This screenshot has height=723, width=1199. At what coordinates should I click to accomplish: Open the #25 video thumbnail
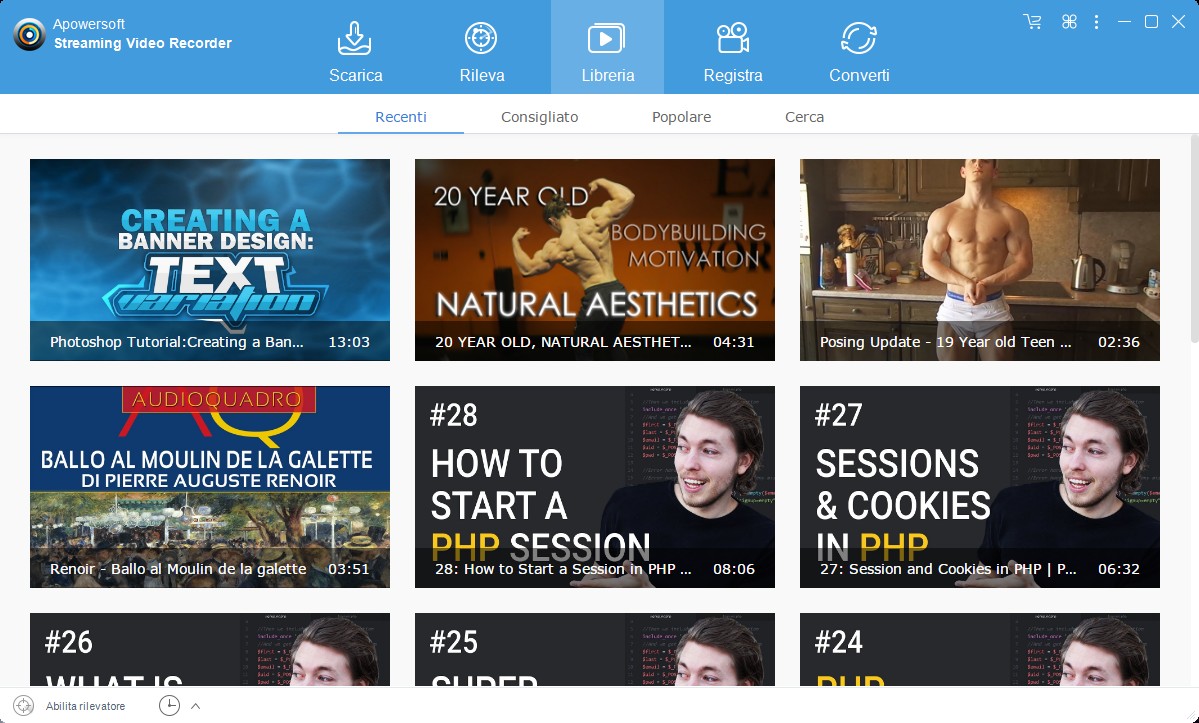[x=594, y=649]
